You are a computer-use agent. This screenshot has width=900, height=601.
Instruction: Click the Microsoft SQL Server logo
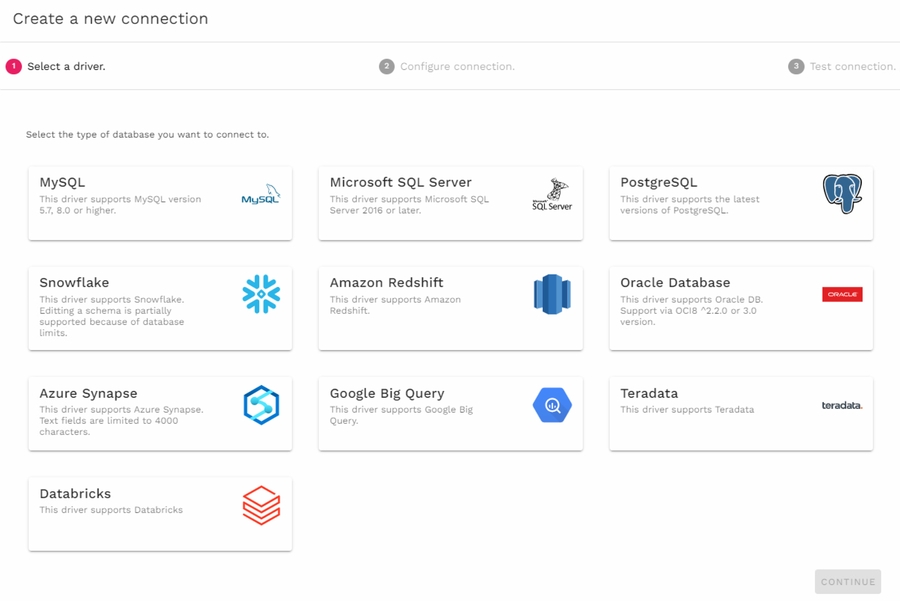tap(552, 195)
